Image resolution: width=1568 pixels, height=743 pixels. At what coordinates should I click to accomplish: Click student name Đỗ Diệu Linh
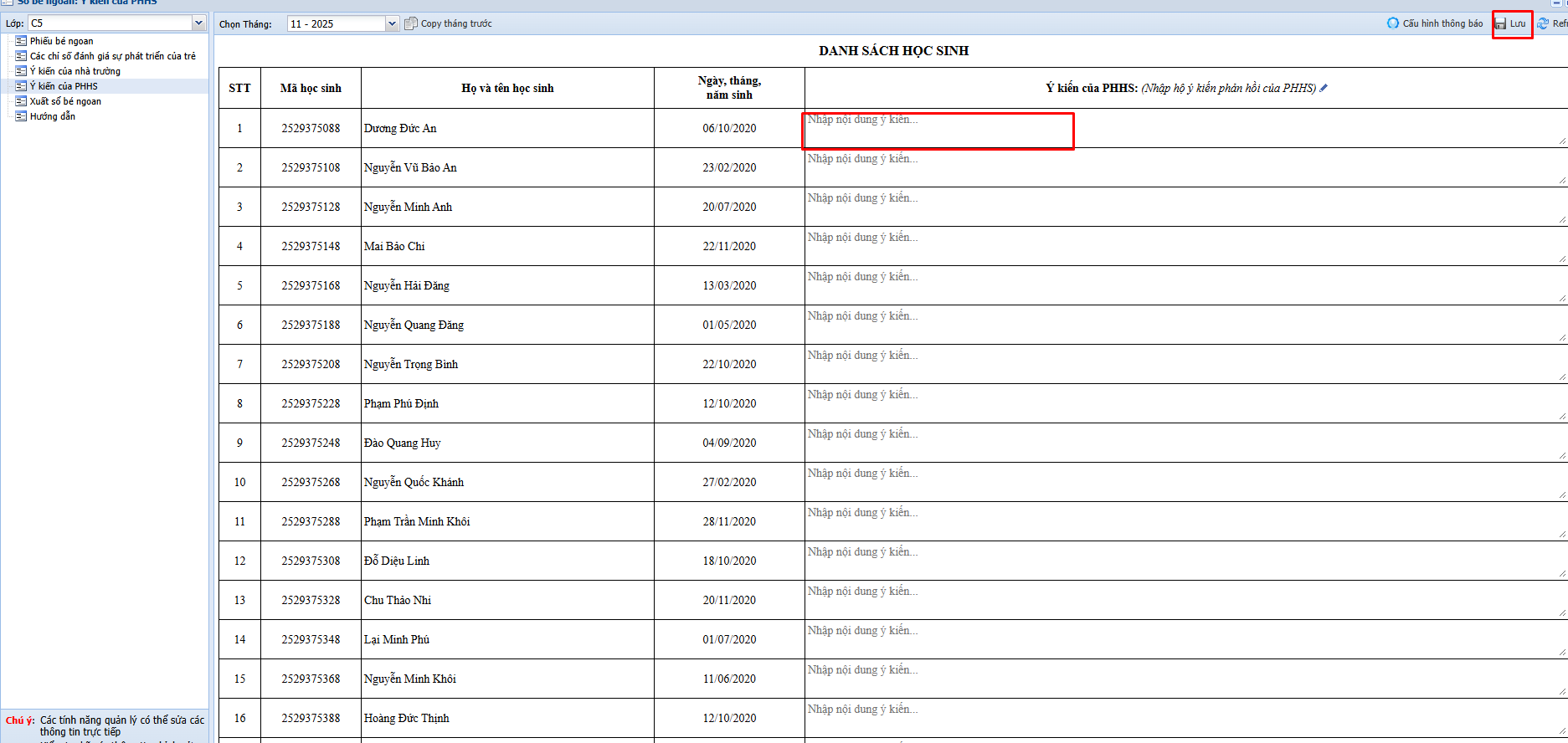point(397,561)
